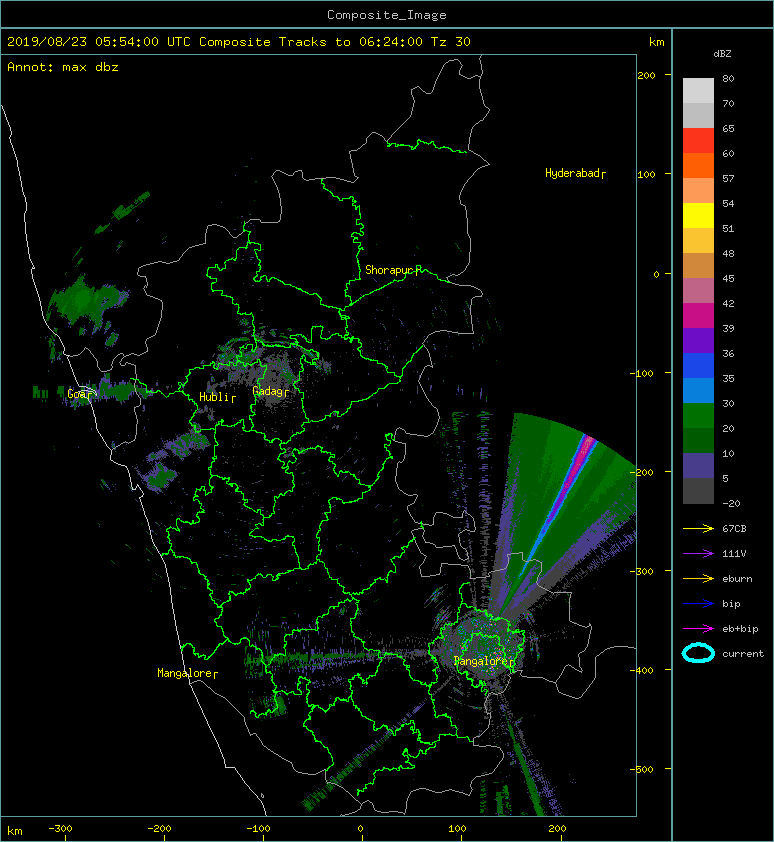Image resolution: width=774 pixels, height=842 pixels.
Task: Click the Goa label on the coast
Action: point(79,394)
